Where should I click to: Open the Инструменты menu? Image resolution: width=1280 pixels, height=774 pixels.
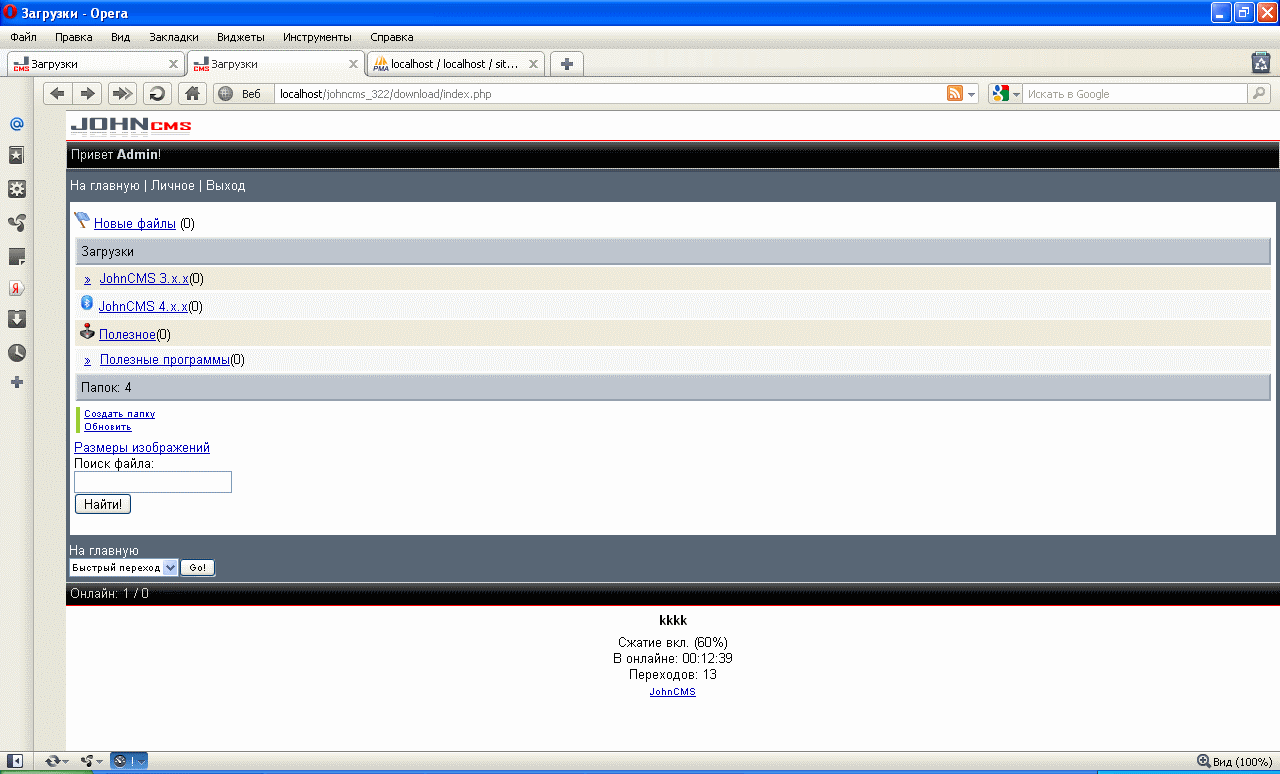316,37
